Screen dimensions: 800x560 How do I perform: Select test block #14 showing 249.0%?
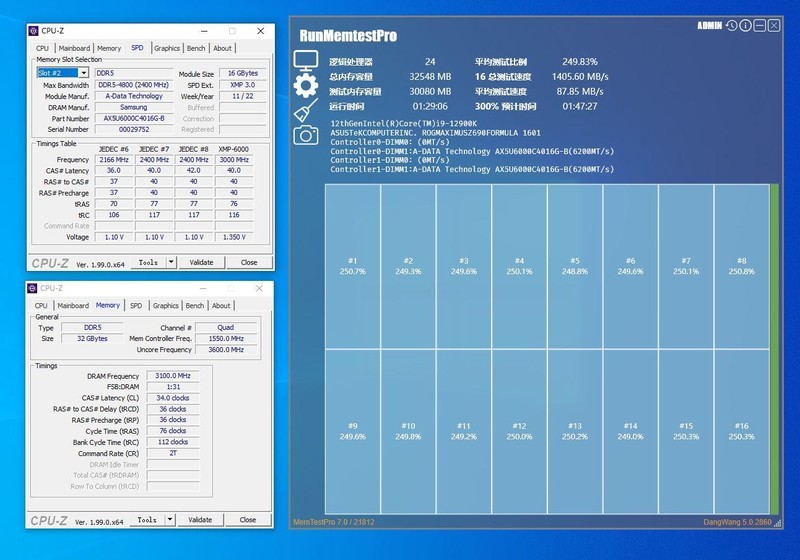(x=631, y=431)
